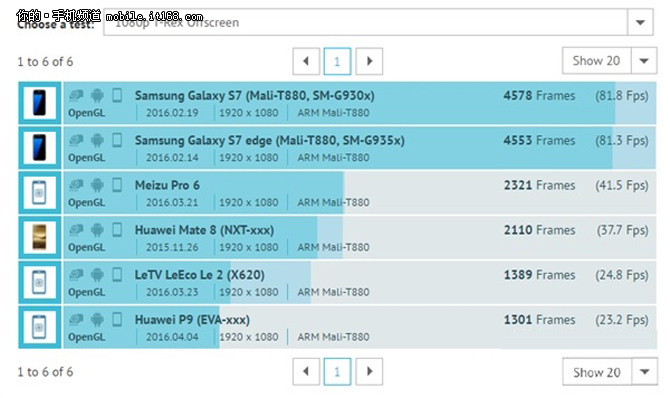This screenshot has height=398, width=670.
Task: Click phone form-factor icon in Meizu Pro 6 row
Action: click(117, 185)
